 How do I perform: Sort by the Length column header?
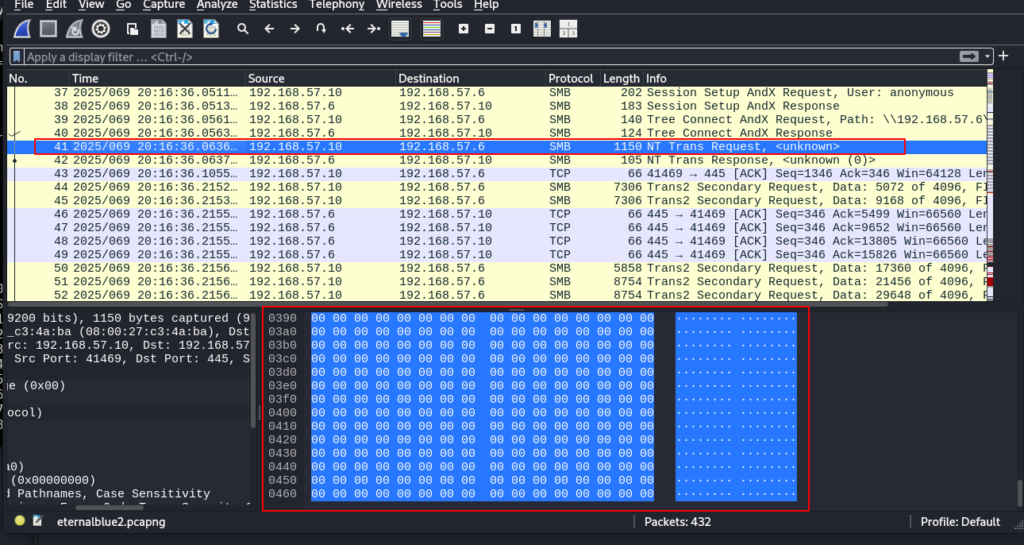pos(622,78)
